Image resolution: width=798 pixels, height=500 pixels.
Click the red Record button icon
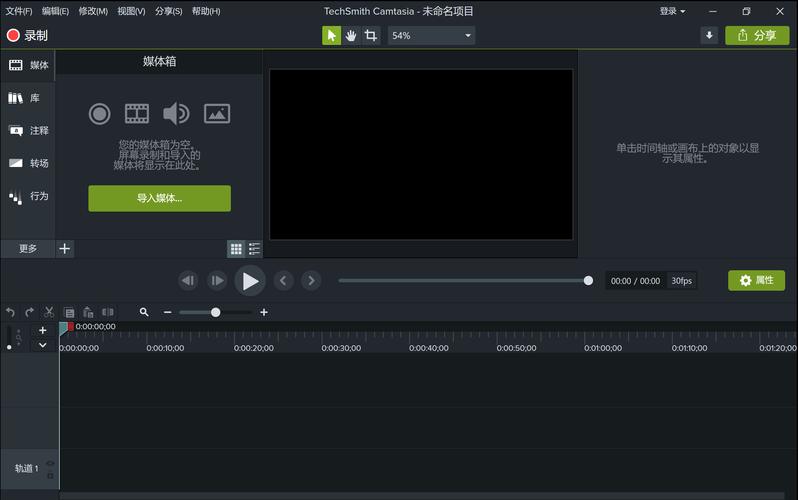[x=13, y=35]
